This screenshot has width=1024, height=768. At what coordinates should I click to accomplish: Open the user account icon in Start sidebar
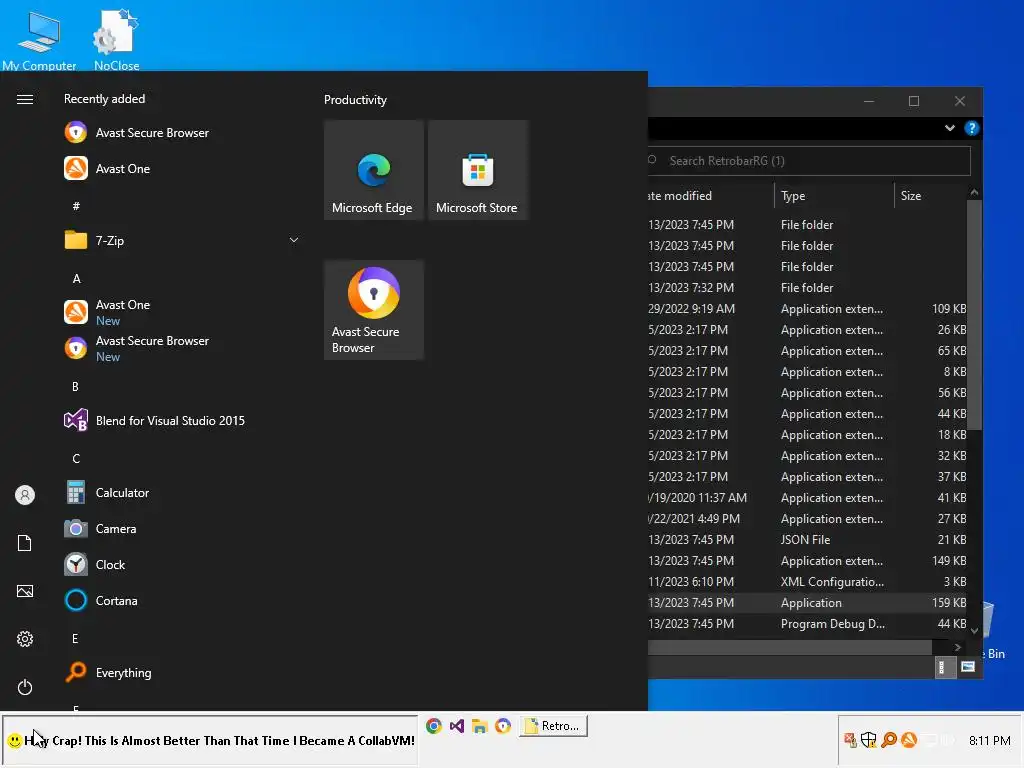25,495
